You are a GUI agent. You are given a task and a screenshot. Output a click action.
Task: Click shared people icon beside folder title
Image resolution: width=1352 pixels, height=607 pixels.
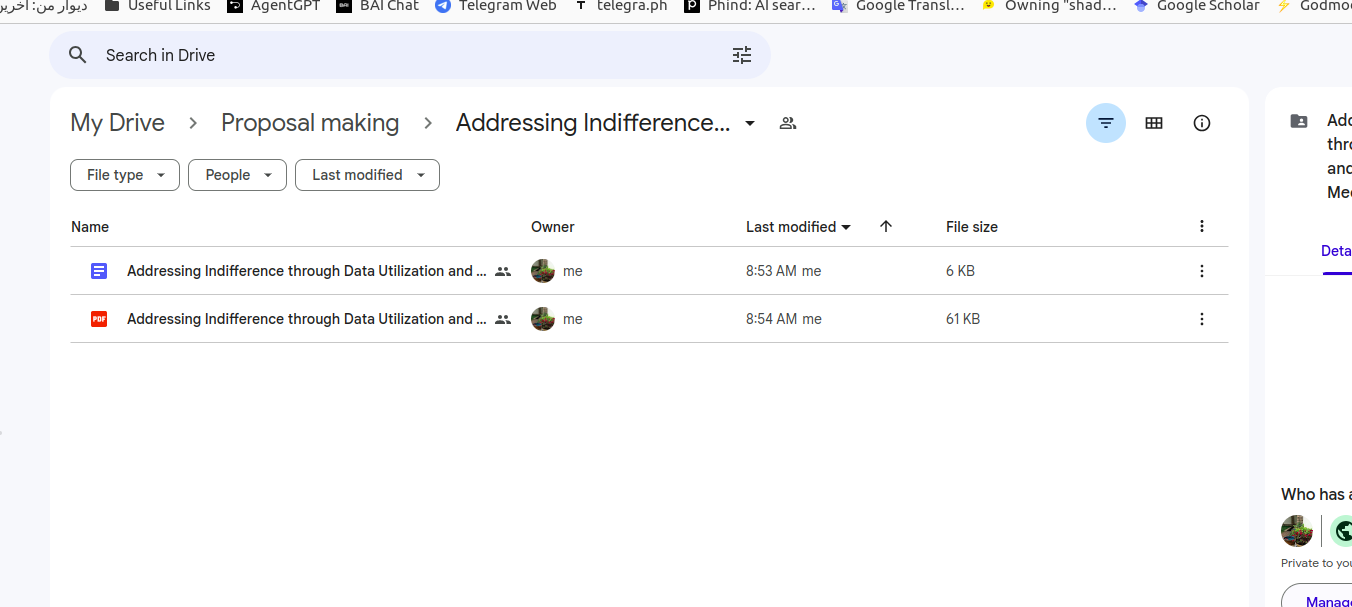788,123
